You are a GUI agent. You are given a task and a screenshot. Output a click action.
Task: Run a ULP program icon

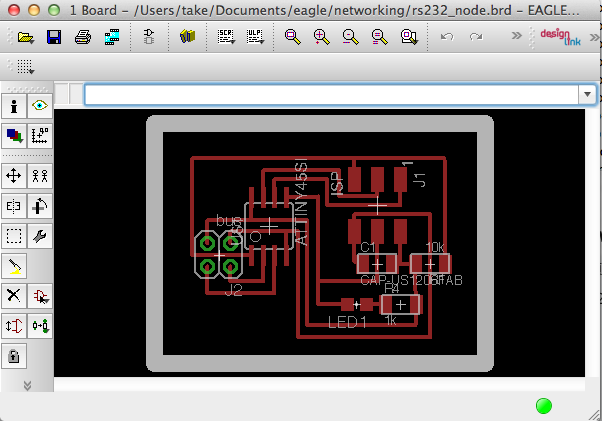pos(255,37)
